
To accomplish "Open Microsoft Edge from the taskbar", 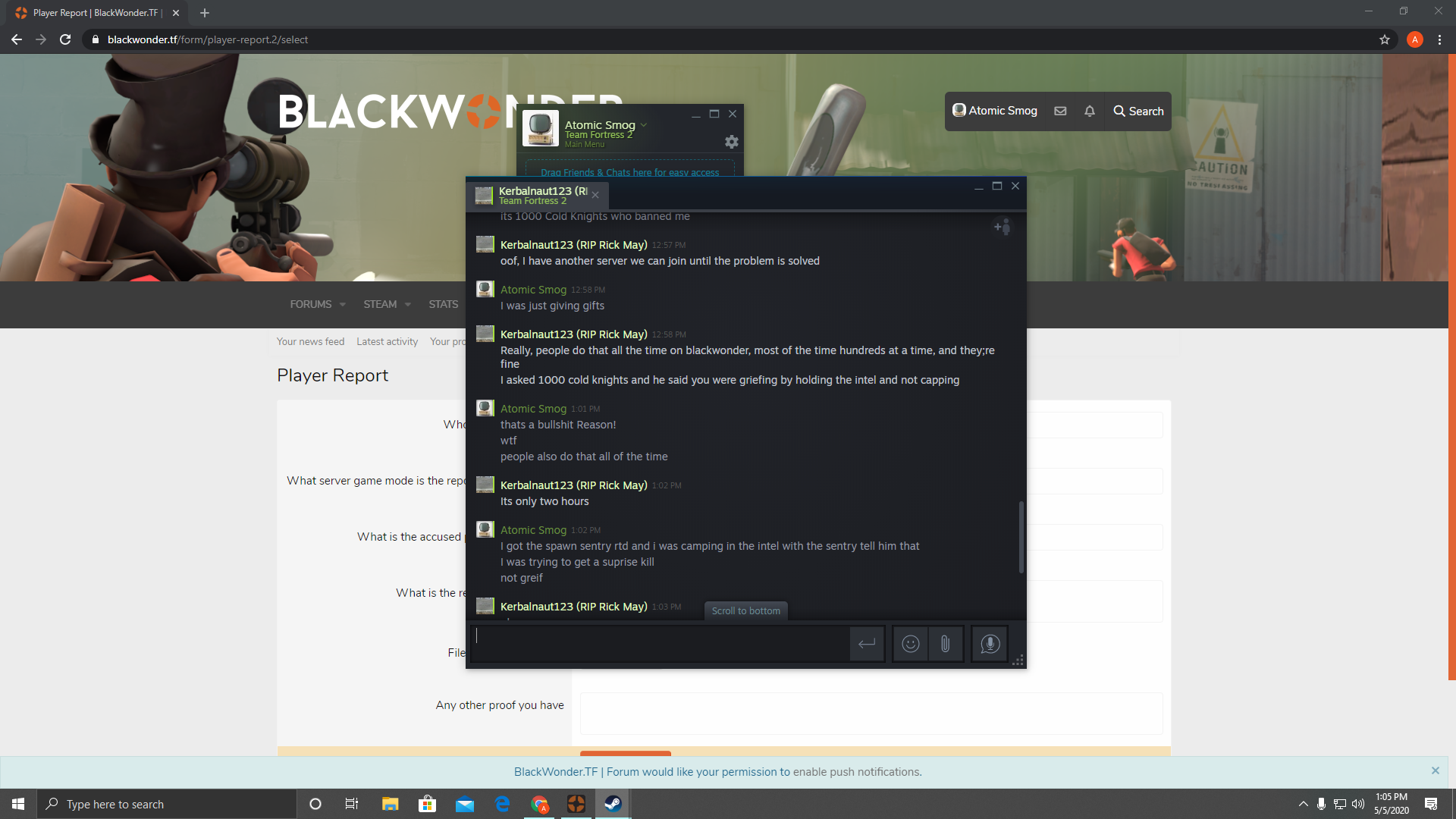I will (x=502, y=804).
